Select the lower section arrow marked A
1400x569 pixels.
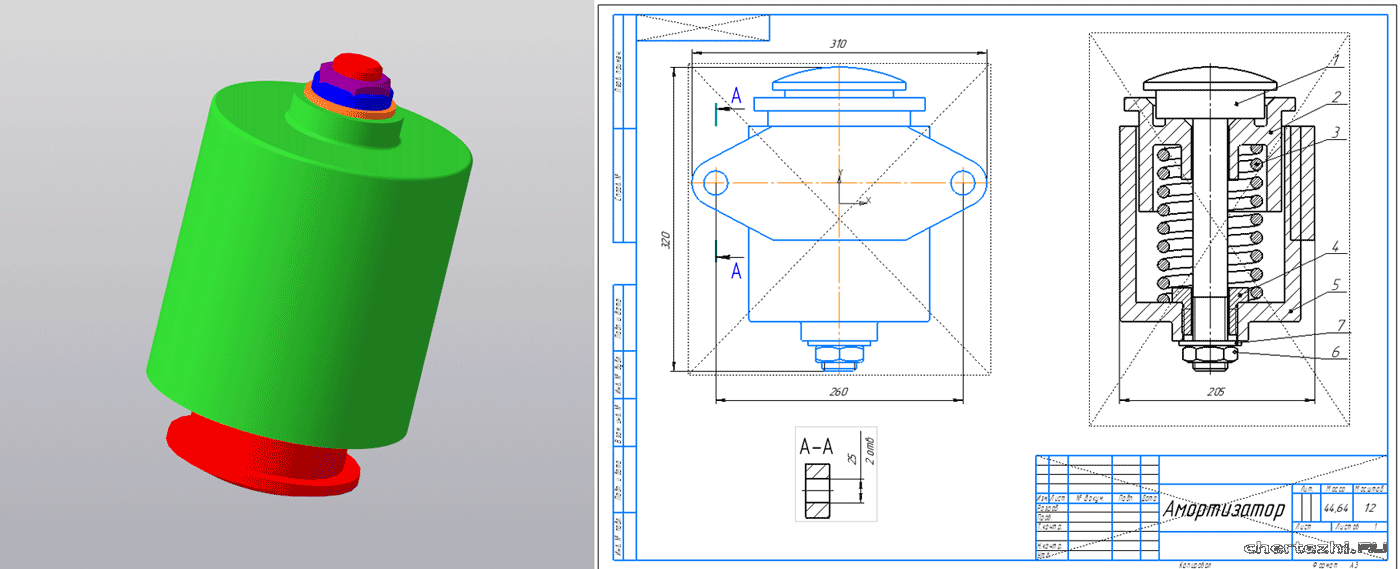[x=735, y=270]
